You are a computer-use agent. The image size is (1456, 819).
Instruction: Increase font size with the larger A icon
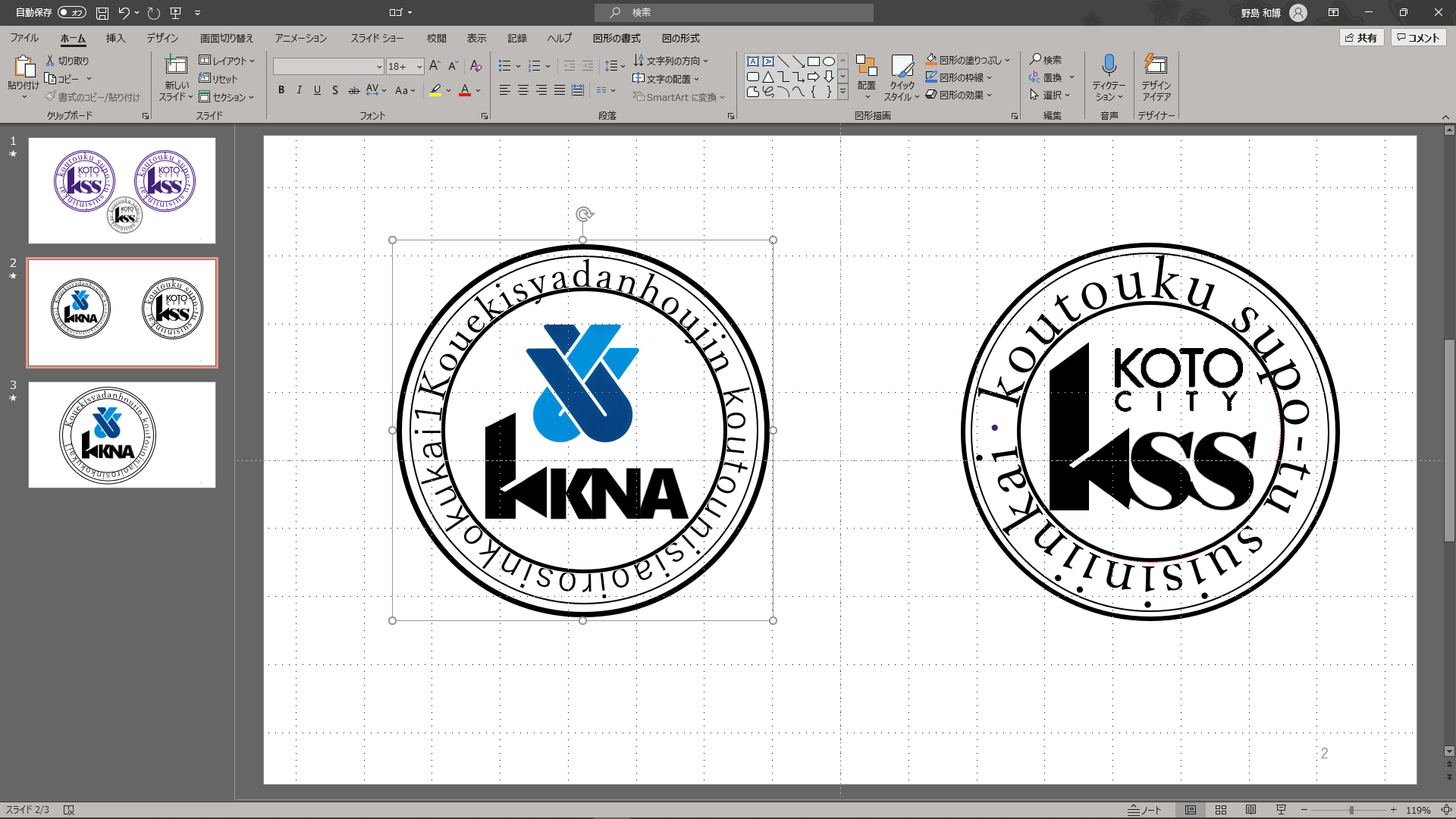[x=435, y=67]
